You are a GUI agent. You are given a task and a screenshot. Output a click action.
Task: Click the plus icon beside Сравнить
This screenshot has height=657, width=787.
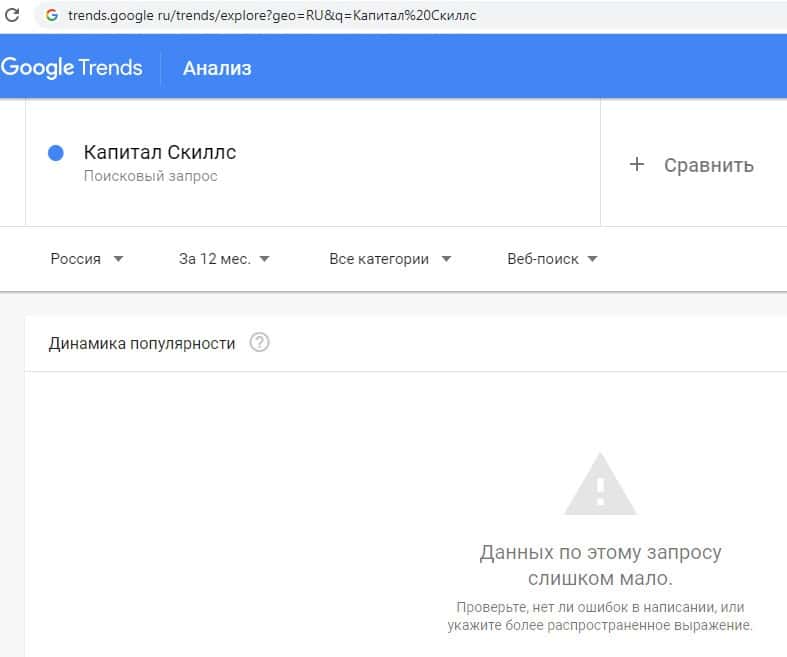(x=637, y=165)
